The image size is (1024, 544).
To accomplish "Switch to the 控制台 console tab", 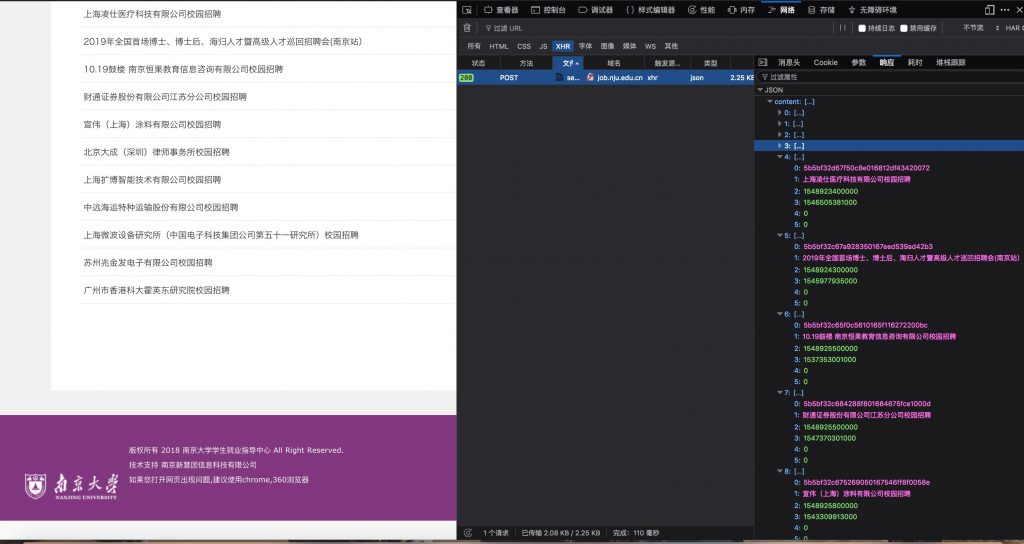I will tap(549, 10).
